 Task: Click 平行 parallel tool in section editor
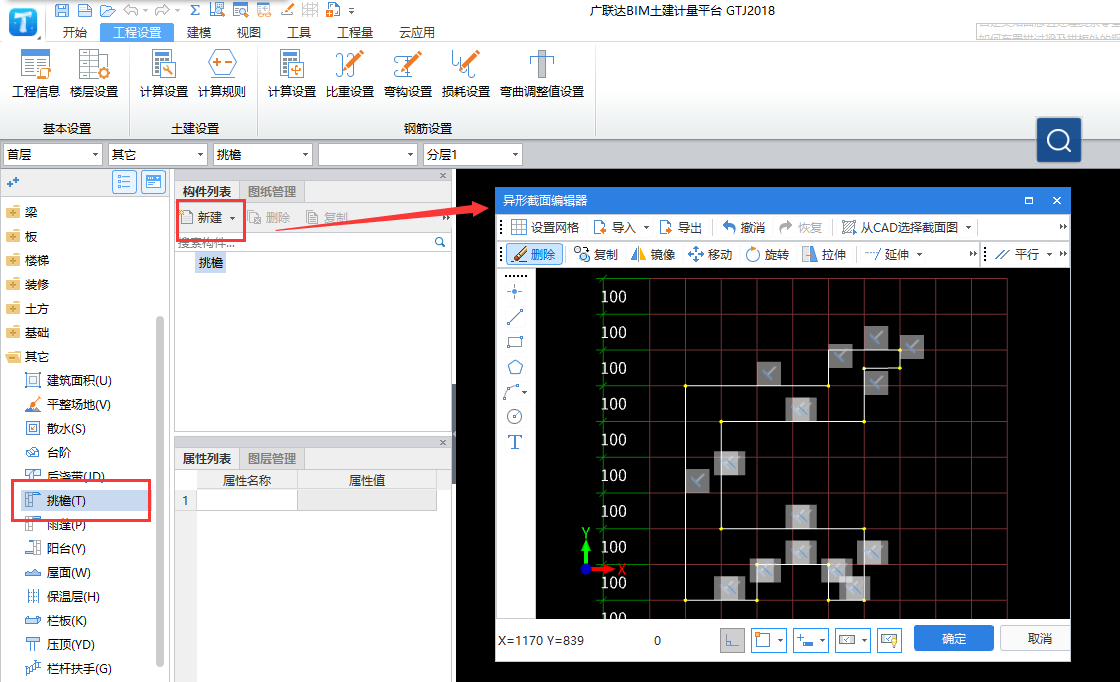coord(1018,254)
